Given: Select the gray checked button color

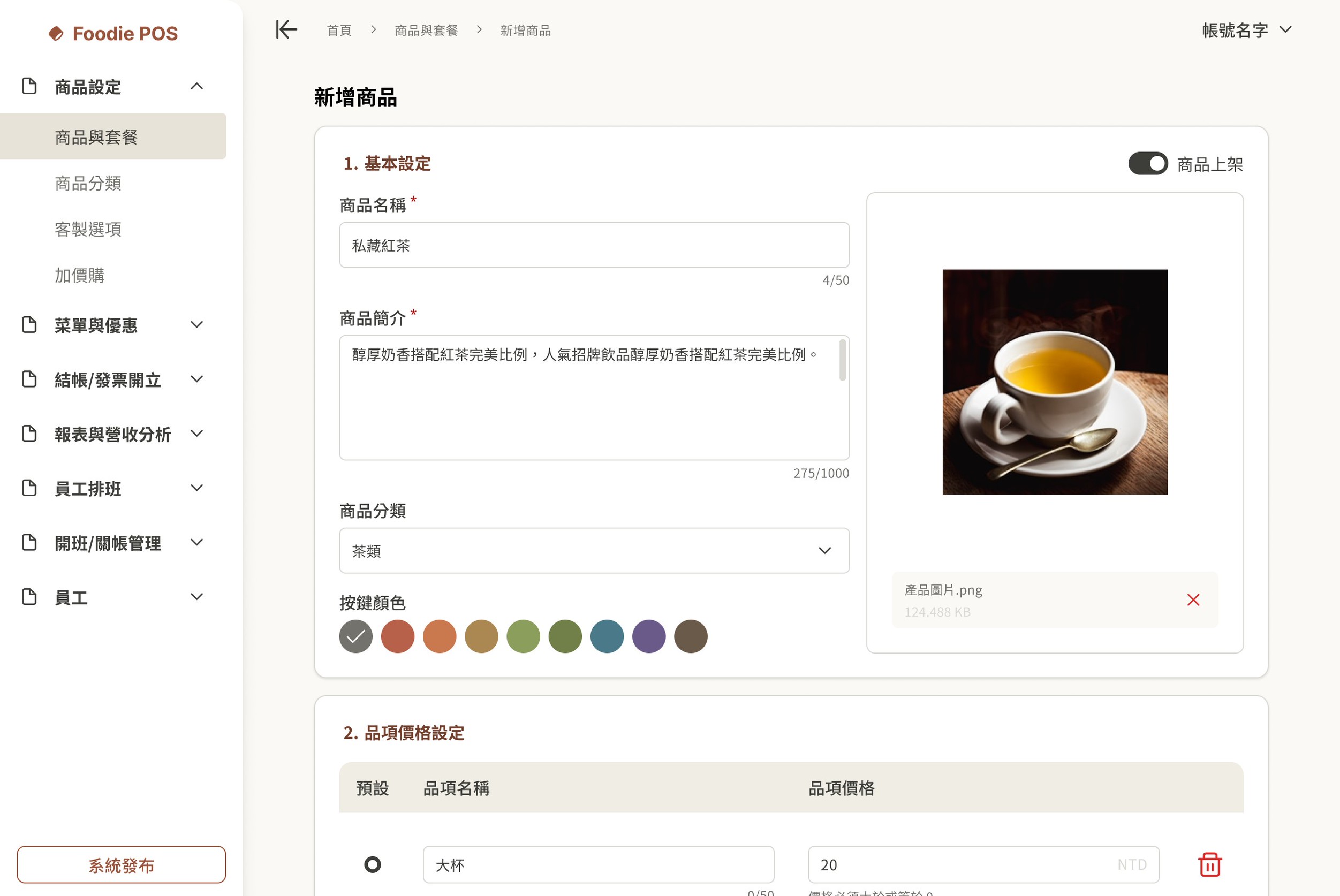Looking at the screenshot, I should 355,636.
